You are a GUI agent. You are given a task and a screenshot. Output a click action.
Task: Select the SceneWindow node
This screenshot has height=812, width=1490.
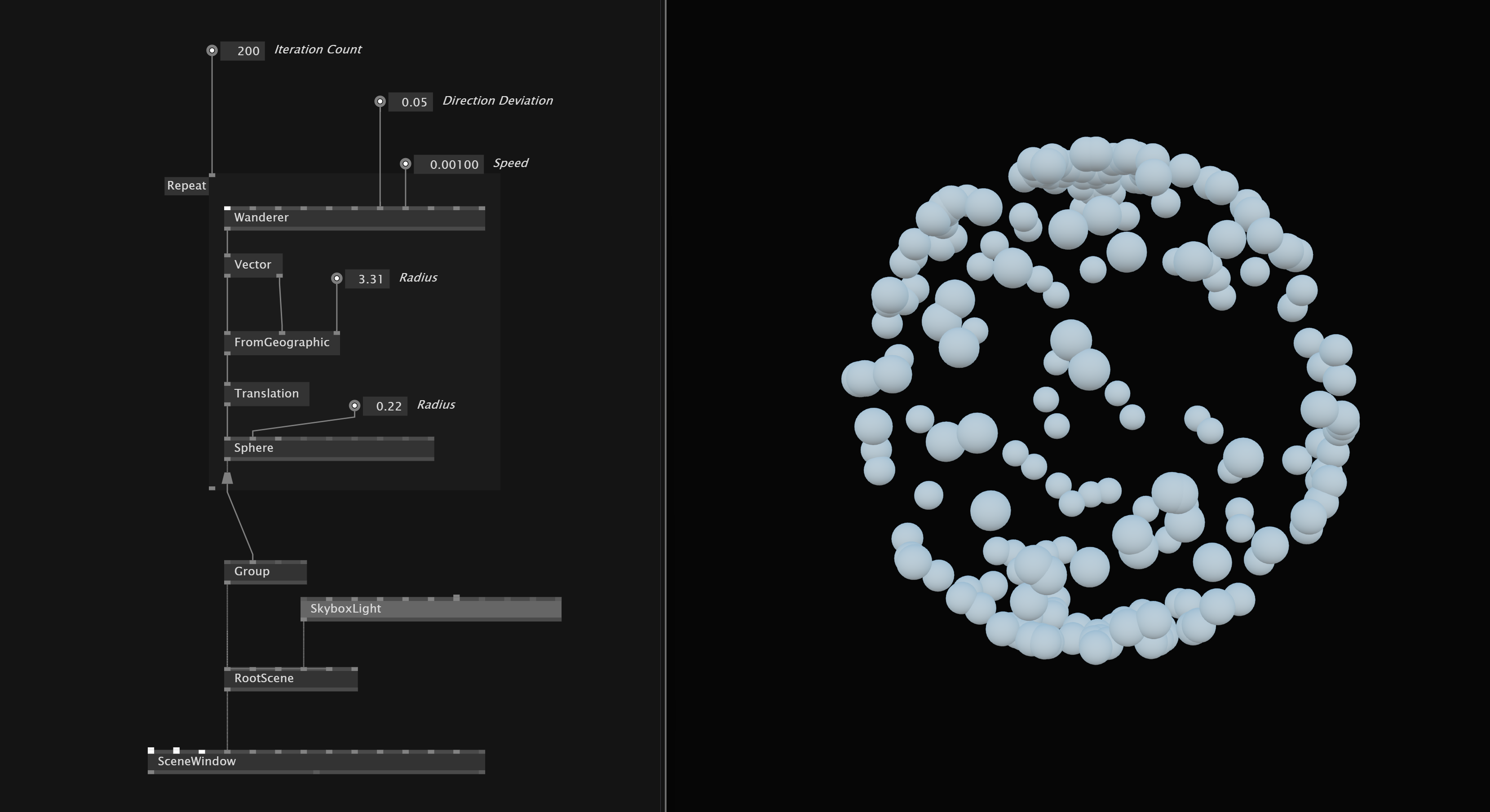197,761
